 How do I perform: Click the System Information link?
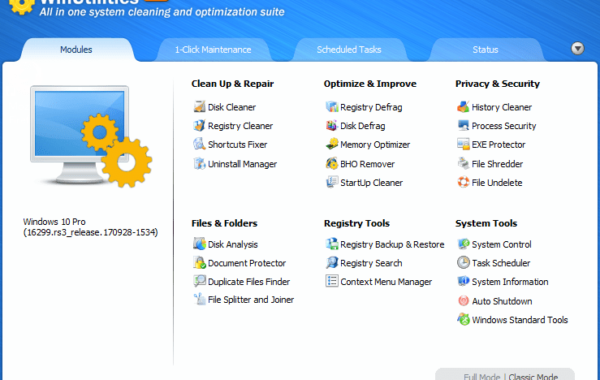pyautogui.click(x=510, y=282)
